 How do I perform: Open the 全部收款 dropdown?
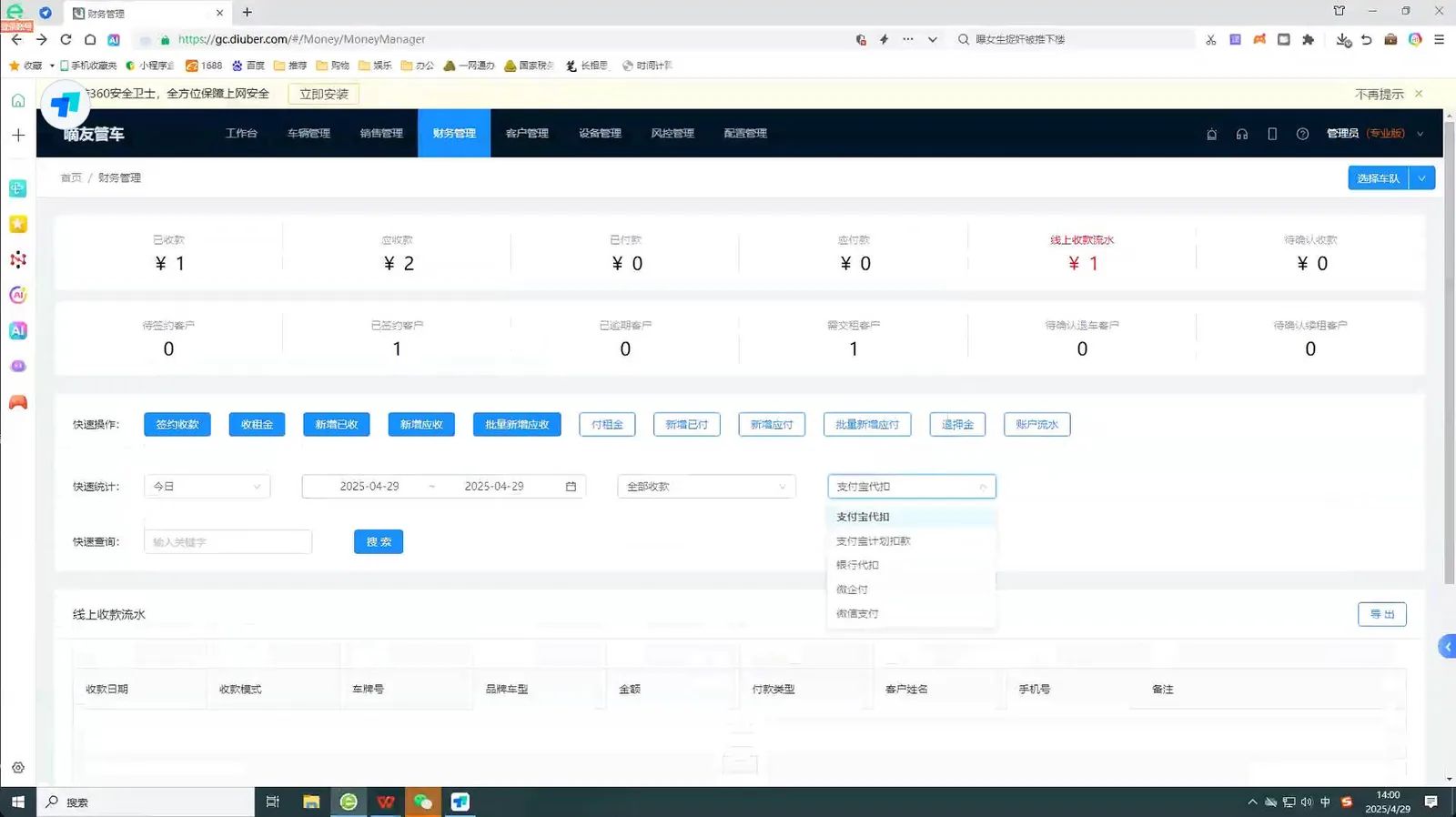tap(706, 487)
